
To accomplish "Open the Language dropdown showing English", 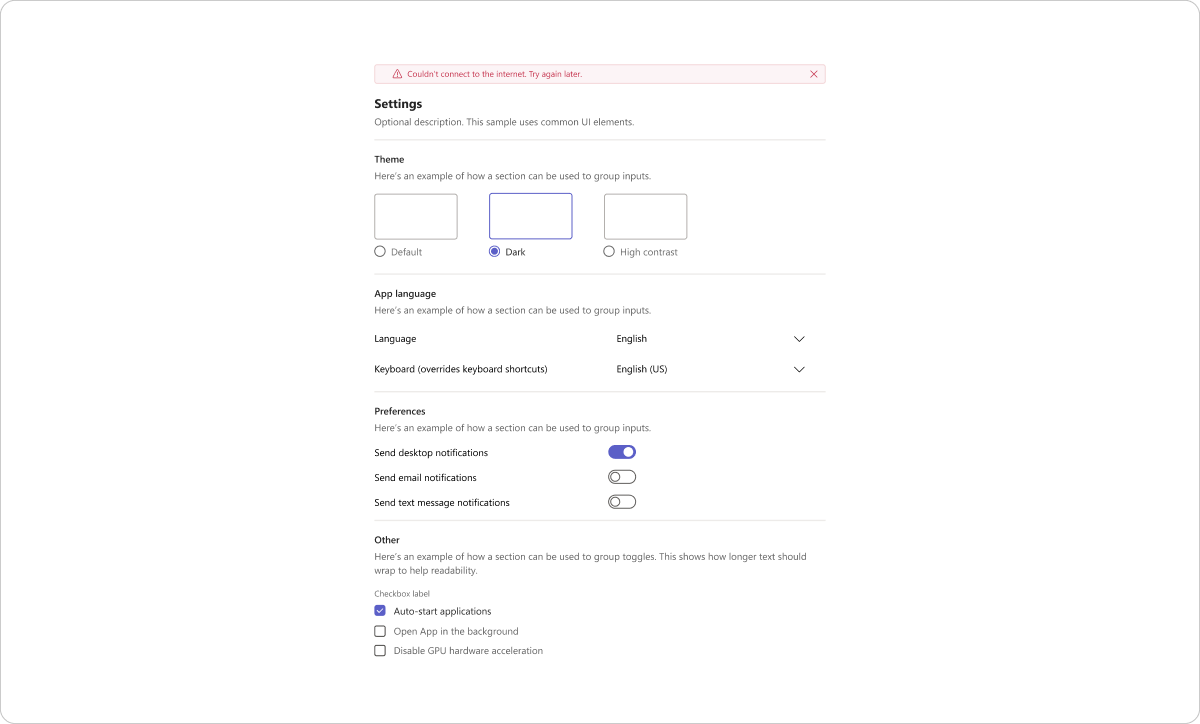I will [x=711, y=339].
